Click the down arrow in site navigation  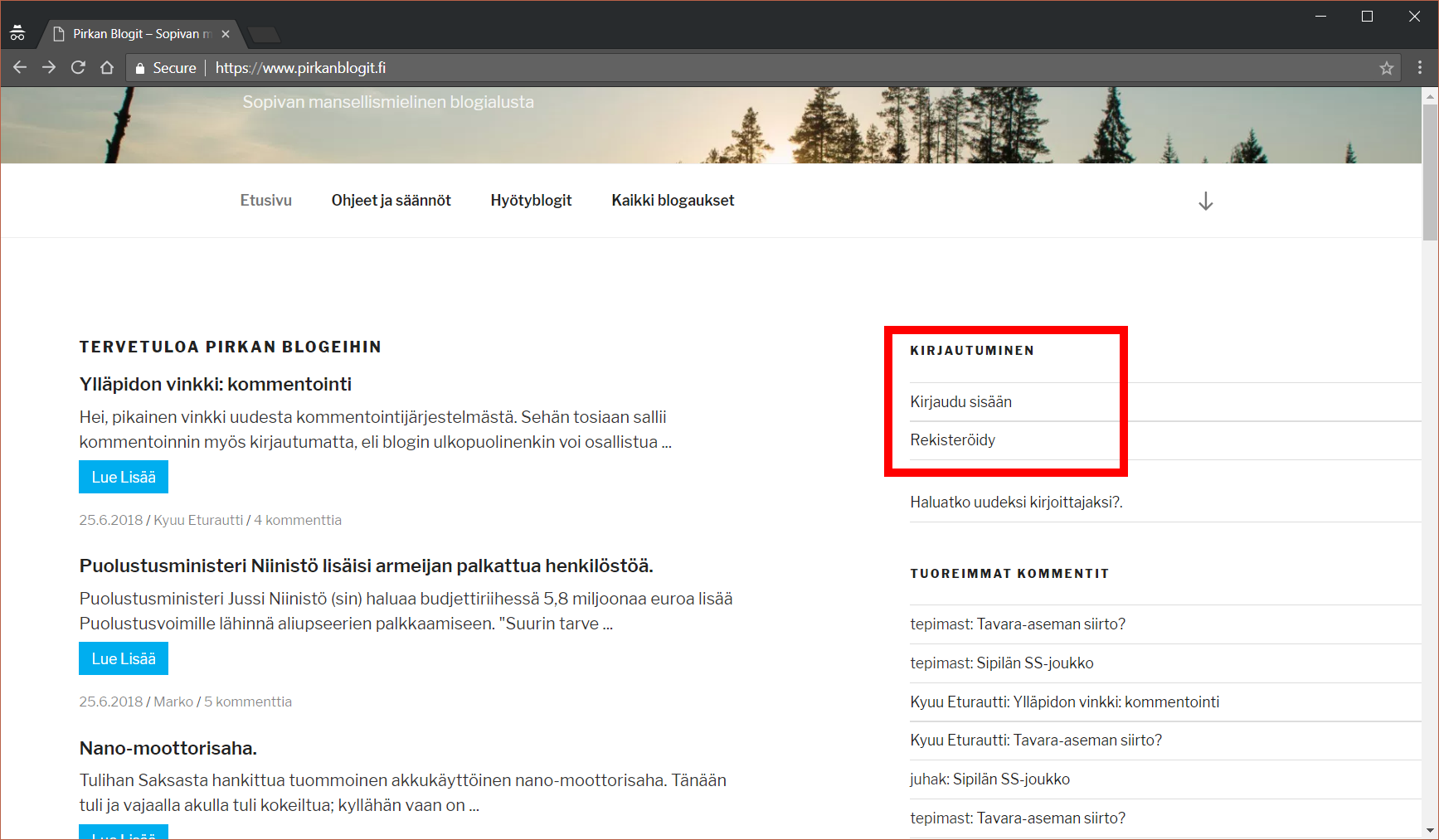coord(1205,202)
